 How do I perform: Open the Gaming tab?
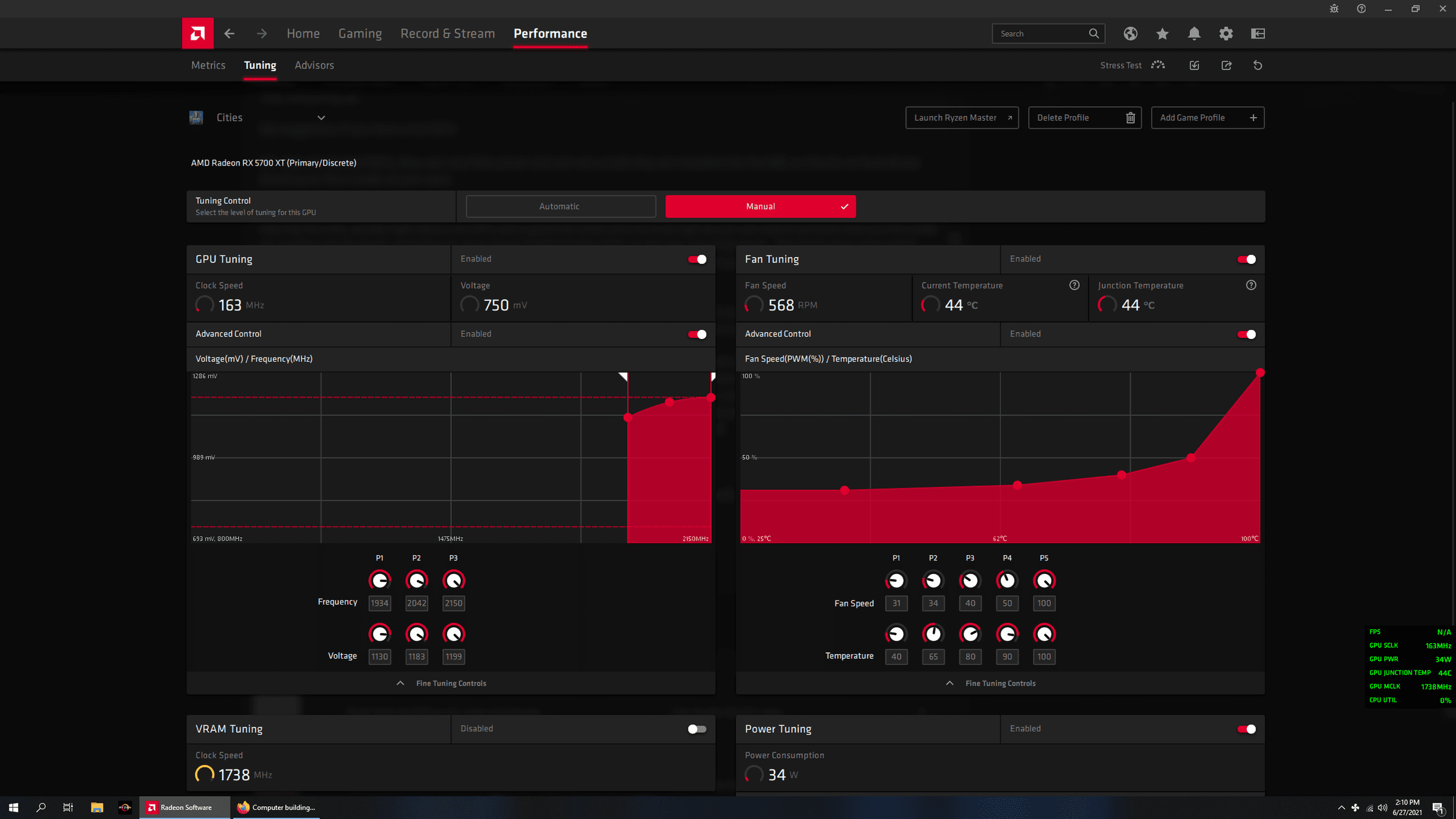click(x=360, y=34)
